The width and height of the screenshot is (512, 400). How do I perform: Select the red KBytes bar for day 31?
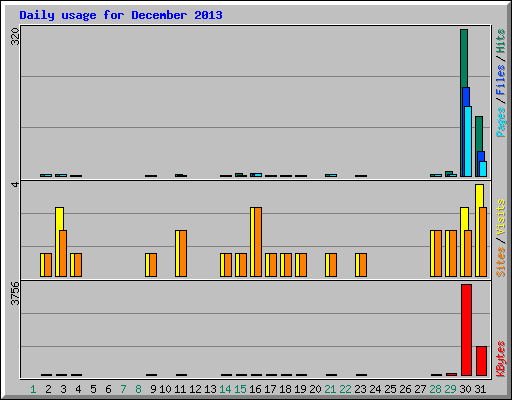481,361
